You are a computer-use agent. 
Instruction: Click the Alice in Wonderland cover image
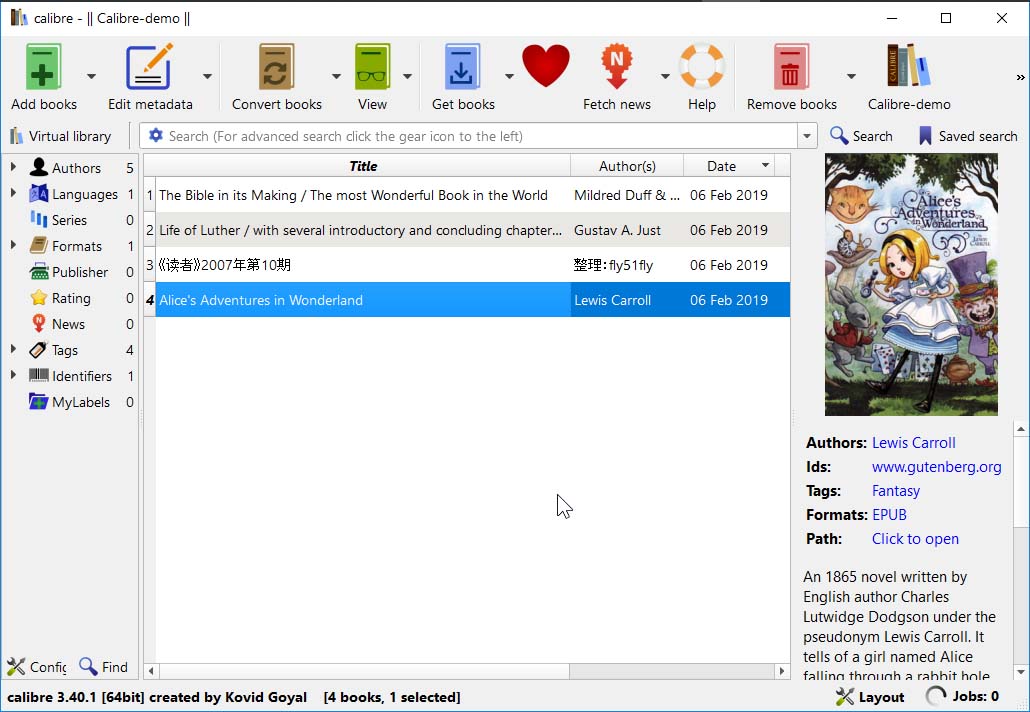click(911, 284)
